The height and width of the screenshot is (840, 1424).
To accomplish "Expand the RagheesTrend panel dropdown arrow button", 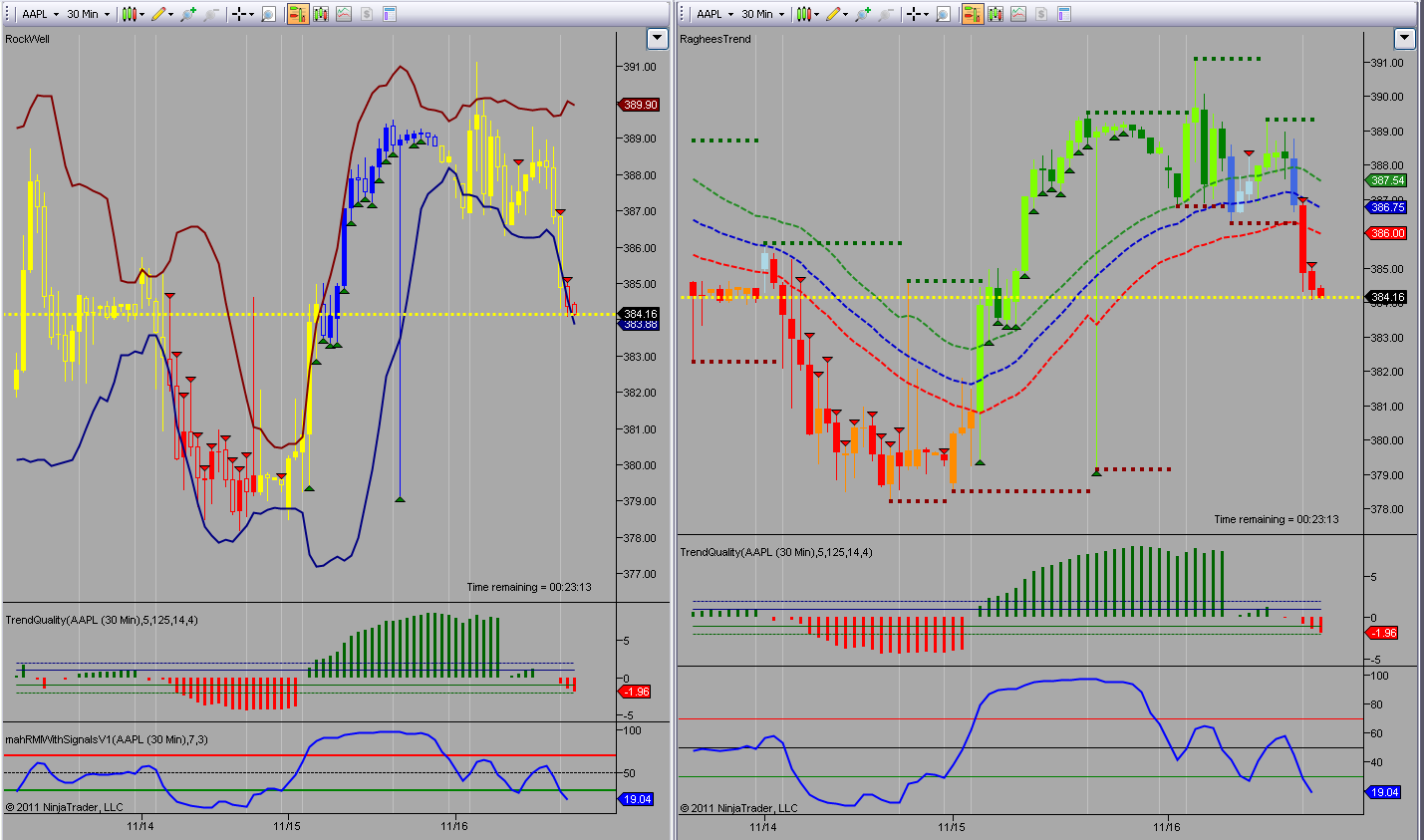I will [1405, 39].
